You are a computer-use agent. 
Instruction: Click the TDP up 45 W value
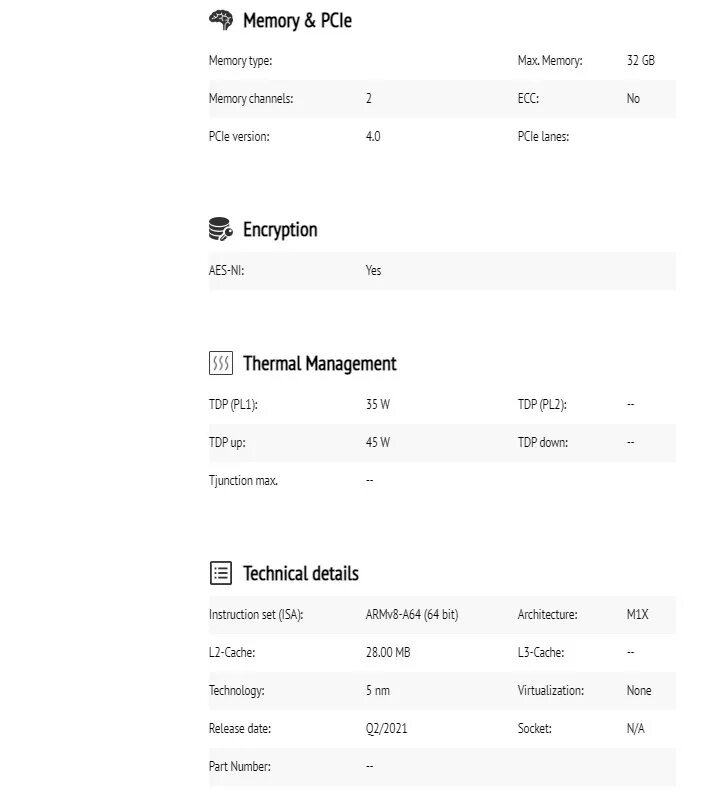point(378,442)
